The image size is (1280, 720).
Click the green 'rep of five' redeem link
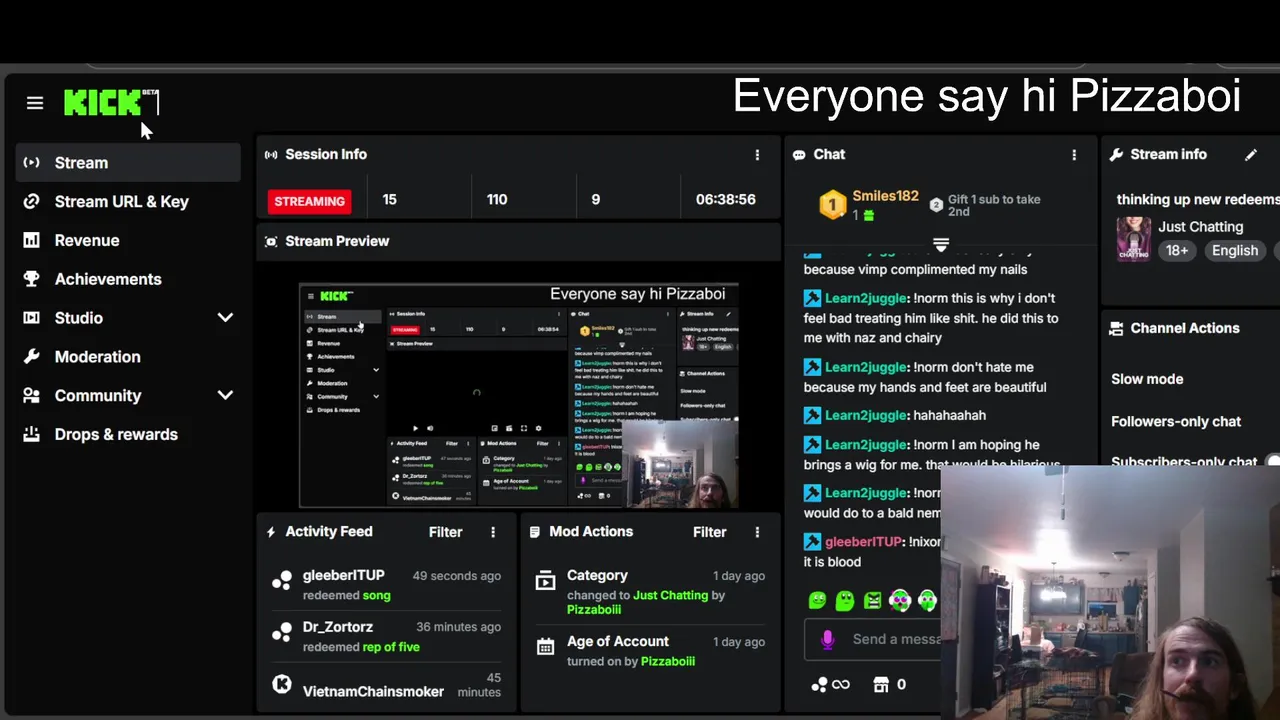tap(391, 648)
